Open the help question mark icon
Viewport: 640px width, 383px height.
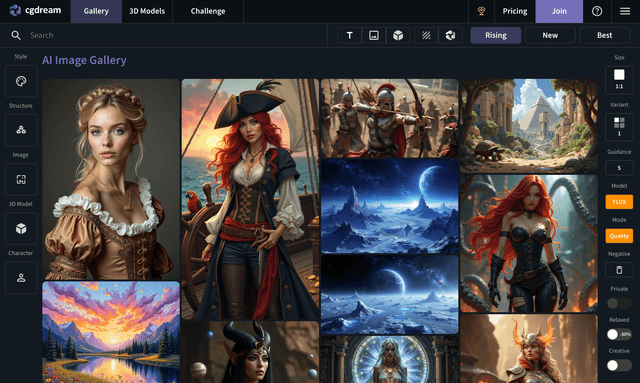point(597,11)
